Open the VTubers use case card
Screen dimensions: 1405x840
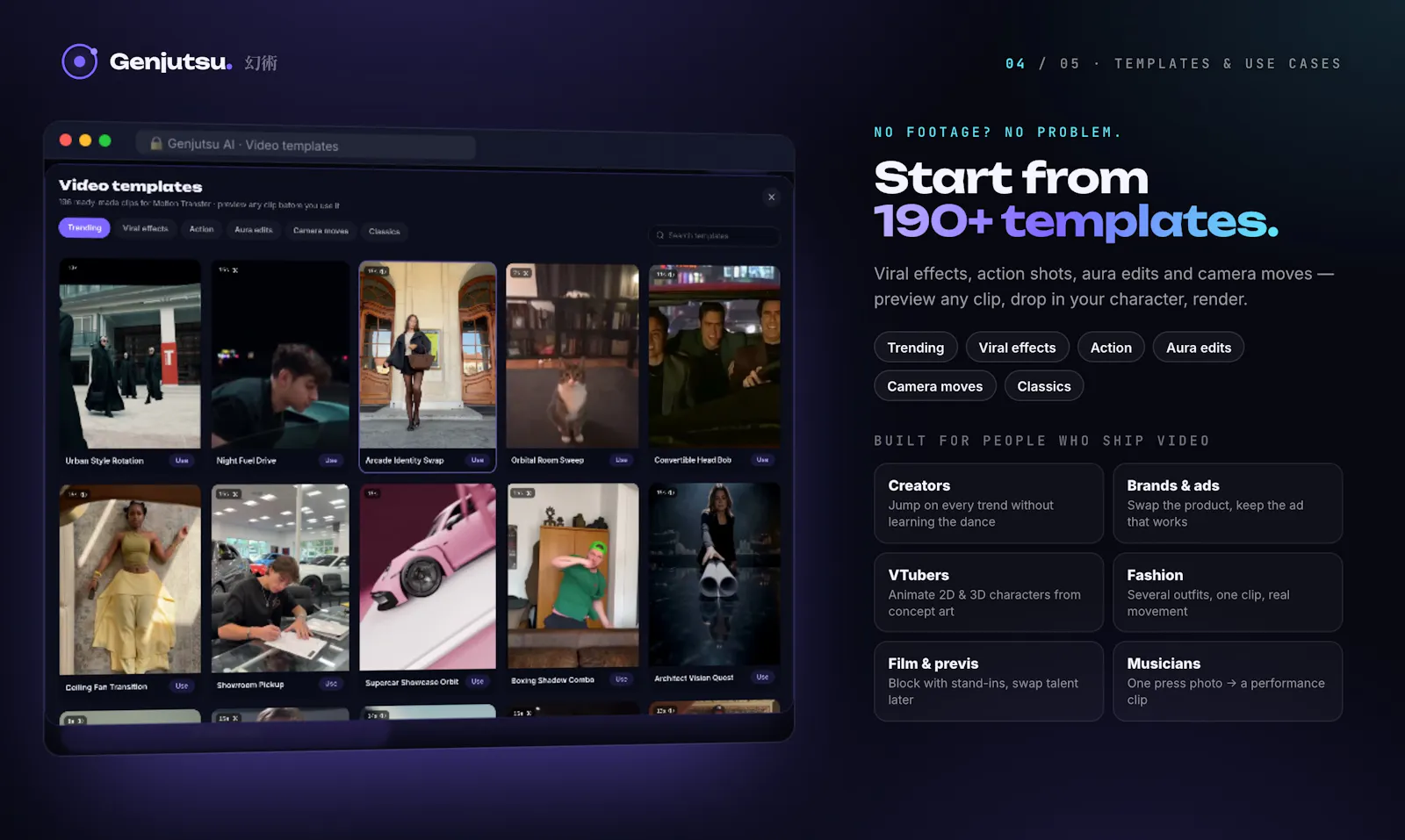click(989, 592)
